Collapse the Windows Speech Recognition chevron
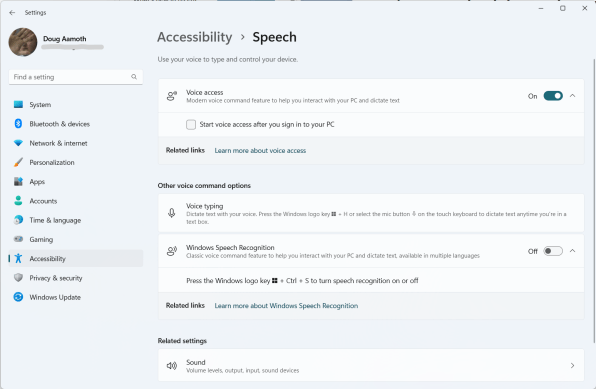Screen dimensions: 596x389 point(572,251)
